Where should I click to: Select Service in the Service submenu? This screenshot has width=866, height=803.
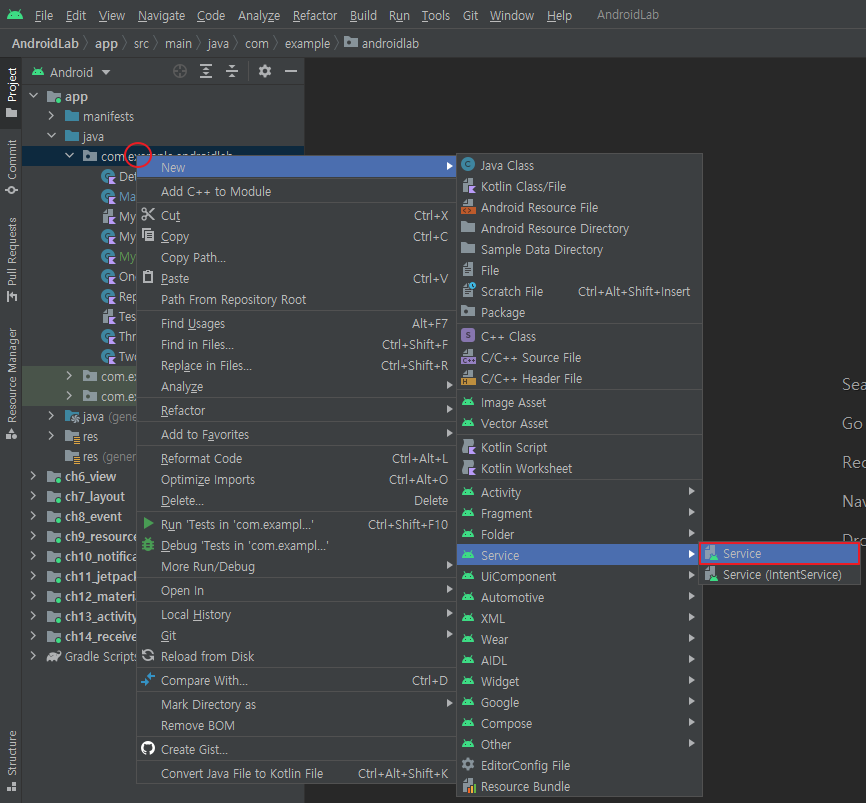[779, 553]
